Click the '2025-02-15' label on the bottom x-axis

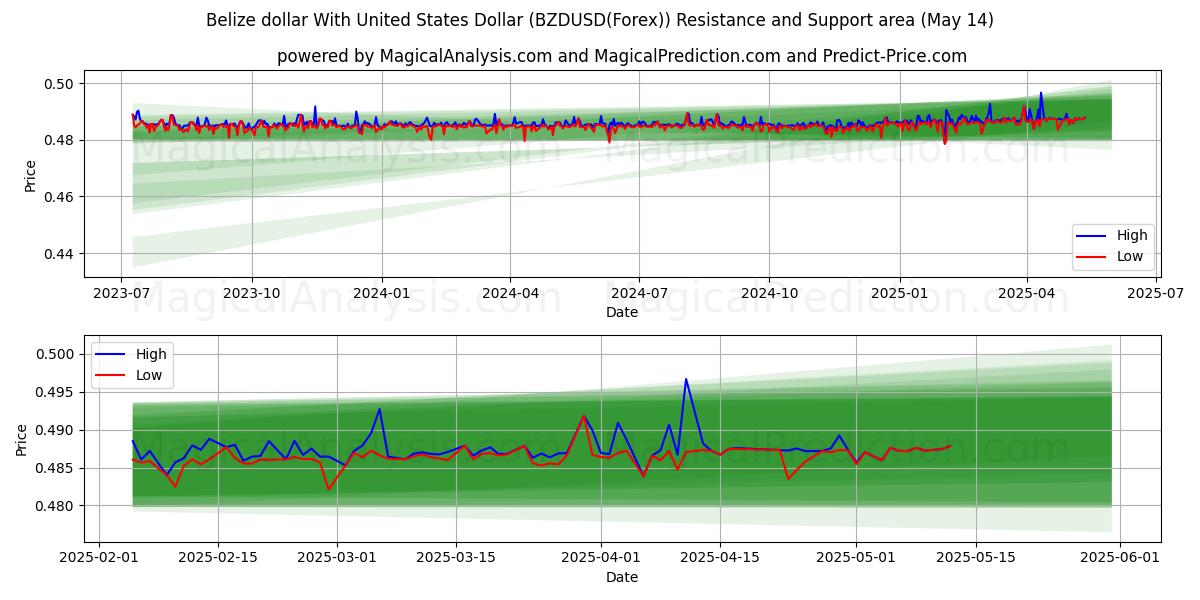(x=219, y=558)
